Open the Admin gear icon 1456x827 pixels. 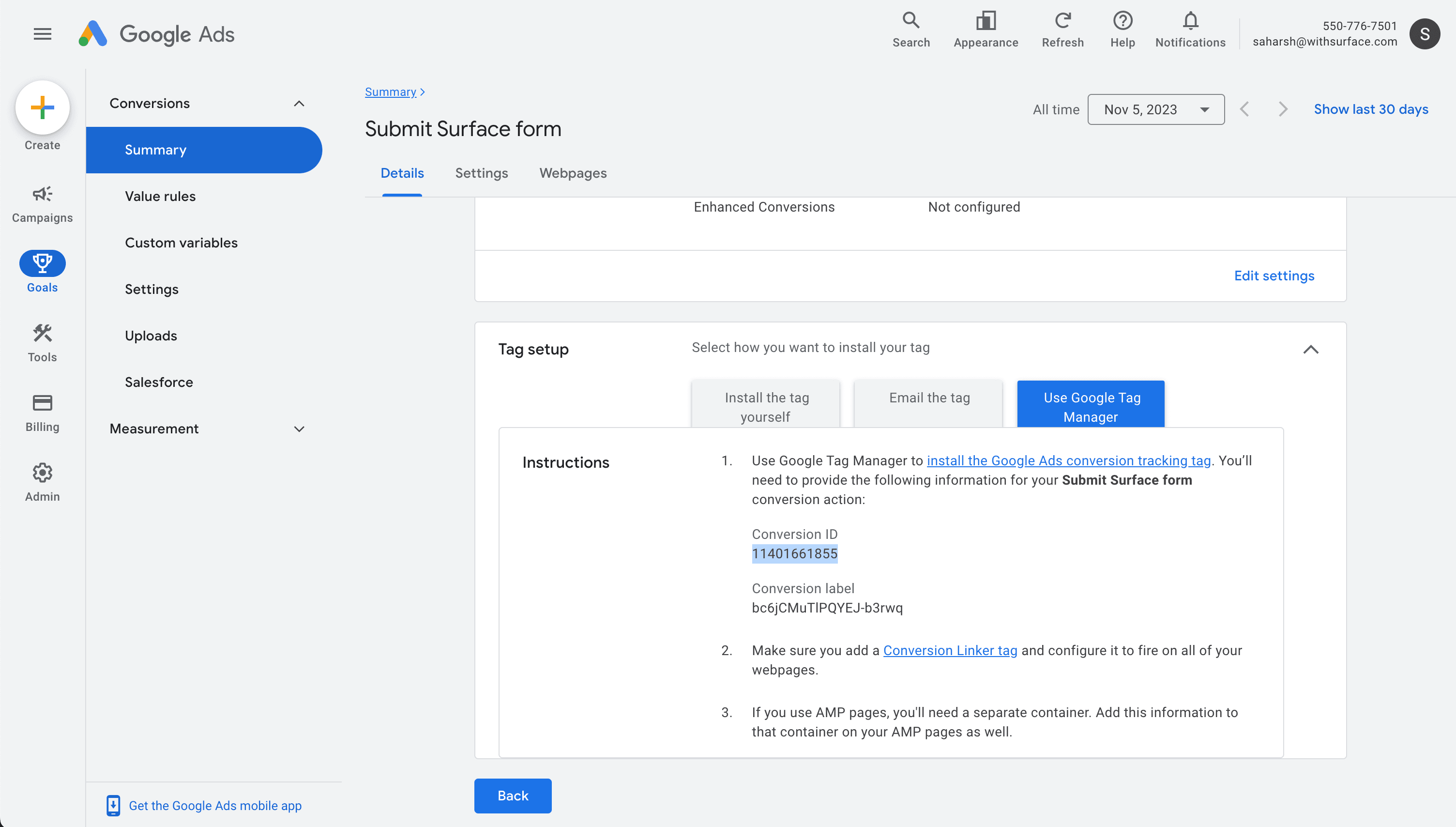(x=43, y=482)
